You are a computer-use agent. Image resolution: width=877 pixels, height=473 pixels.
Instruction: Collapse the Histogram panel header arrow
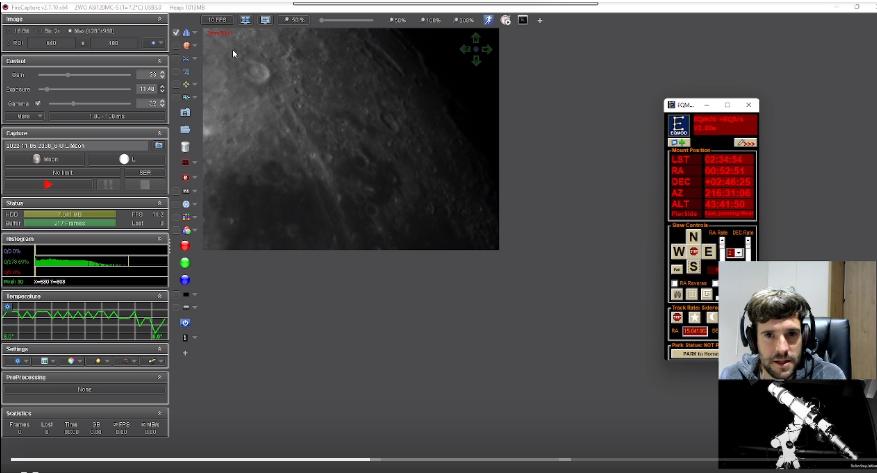coord(159,239)
